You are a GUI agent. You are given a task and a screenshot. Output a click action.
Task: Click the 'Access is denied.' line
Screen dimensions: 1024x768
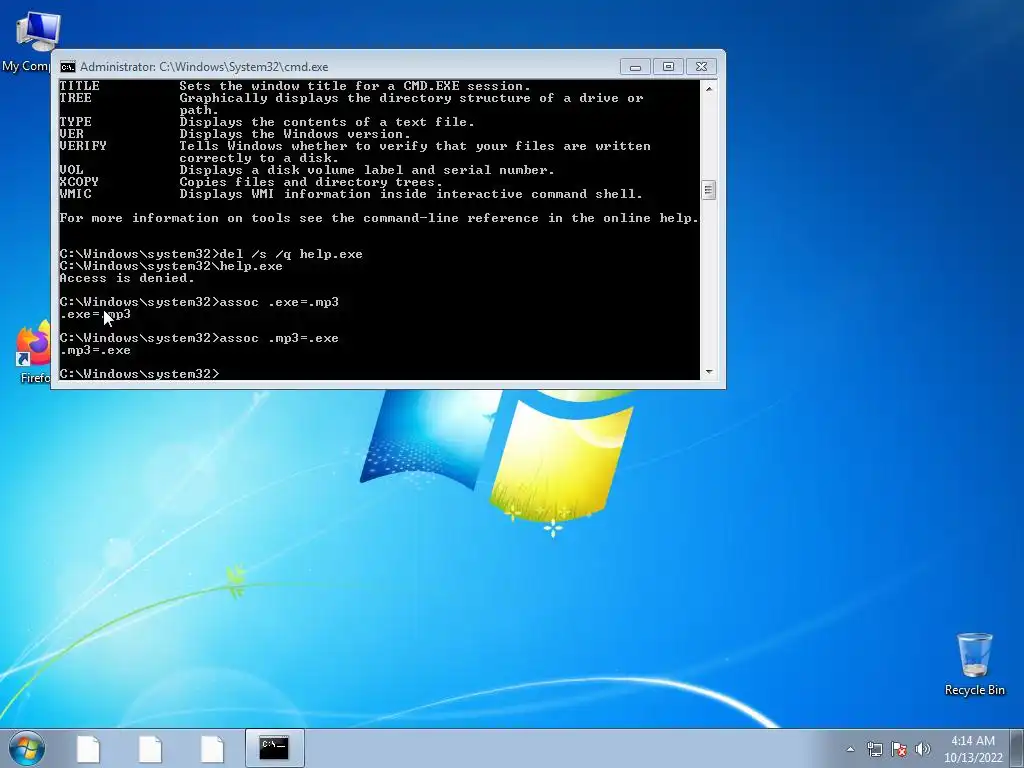coord(127,278)
